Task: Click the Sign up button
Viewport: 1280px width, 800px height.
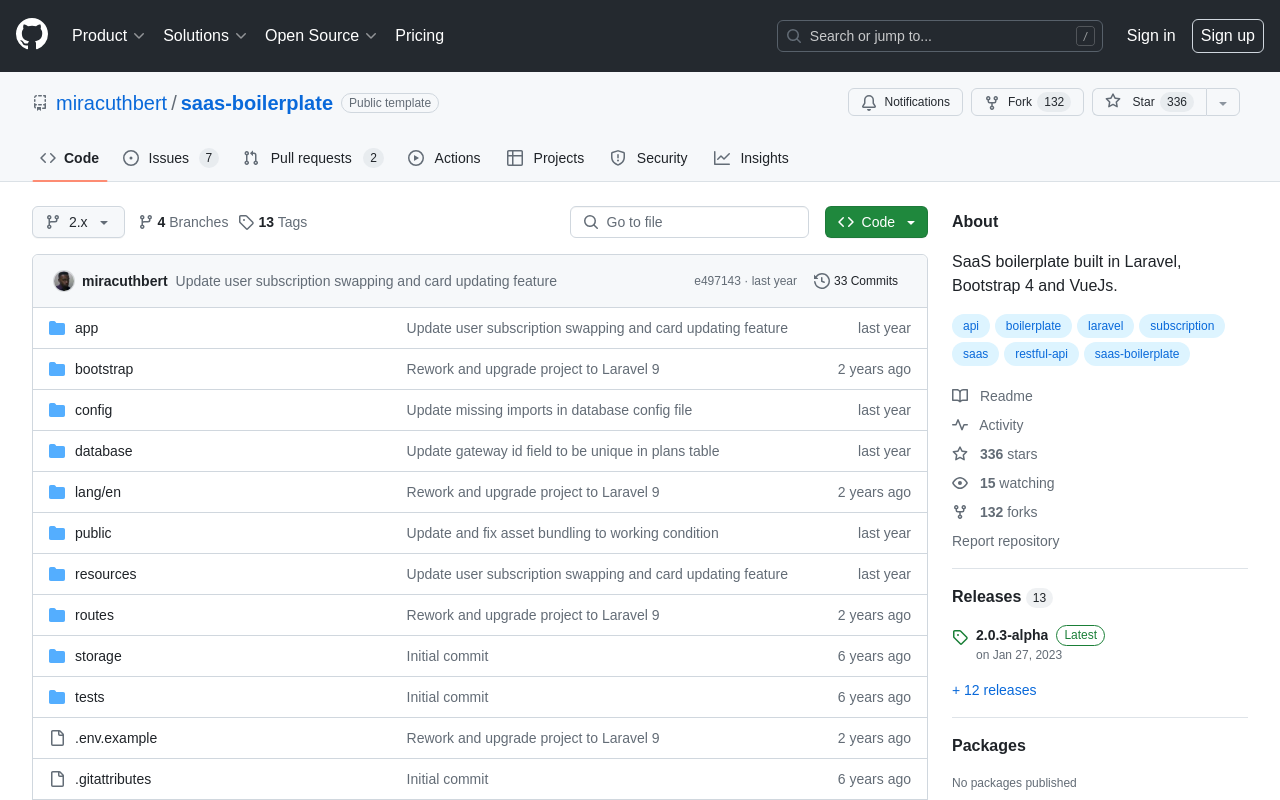Action: coord(1227,35)
